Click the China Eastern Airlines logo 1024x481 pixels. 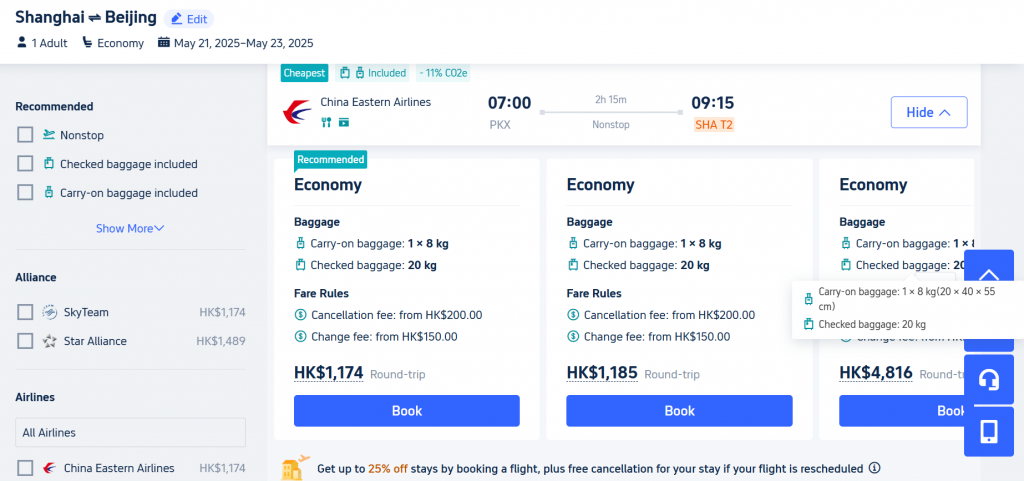coord(297,112)
